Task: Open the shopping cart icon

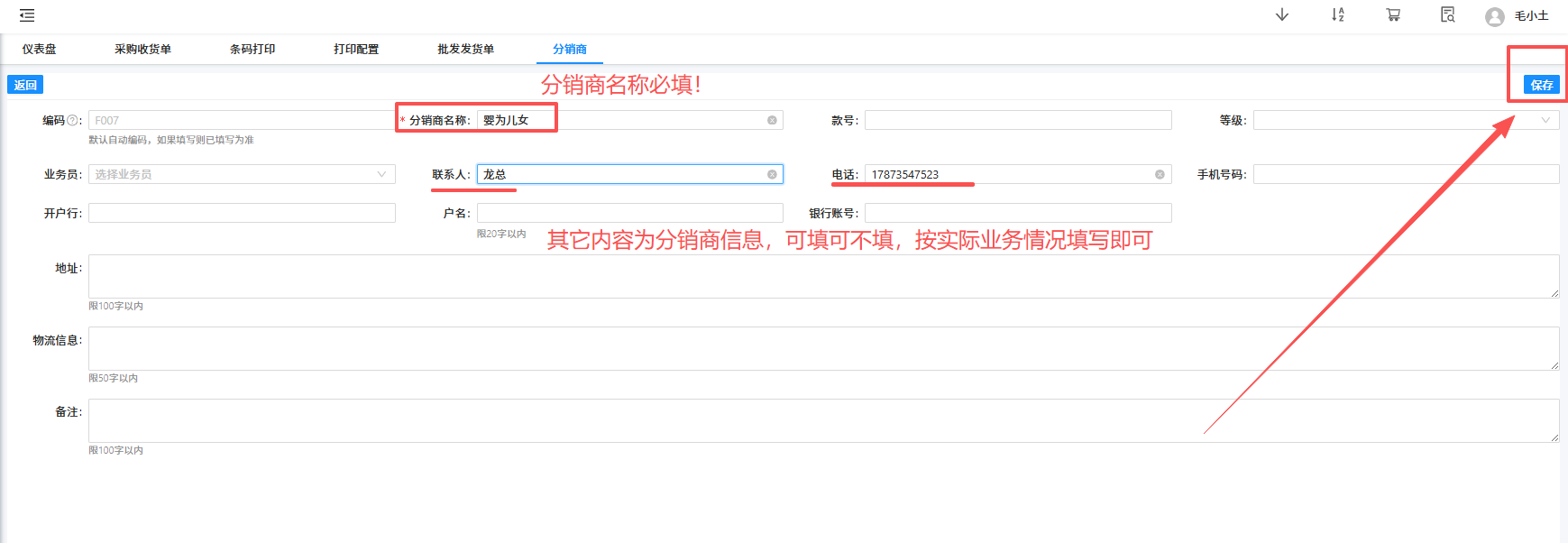Action: click(1393, 15)
